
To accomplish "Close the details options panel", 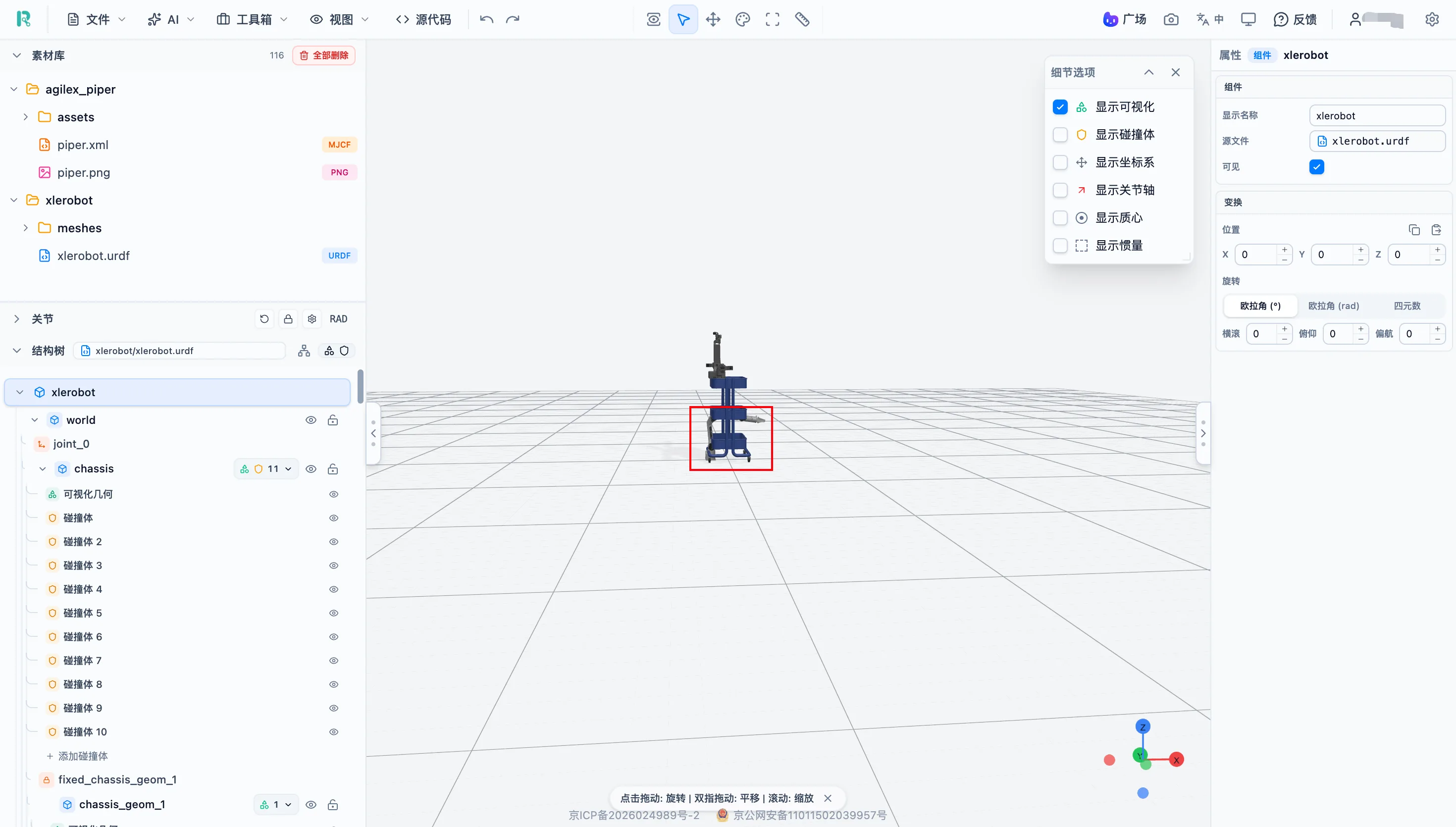I will (x=1175, y=72).
